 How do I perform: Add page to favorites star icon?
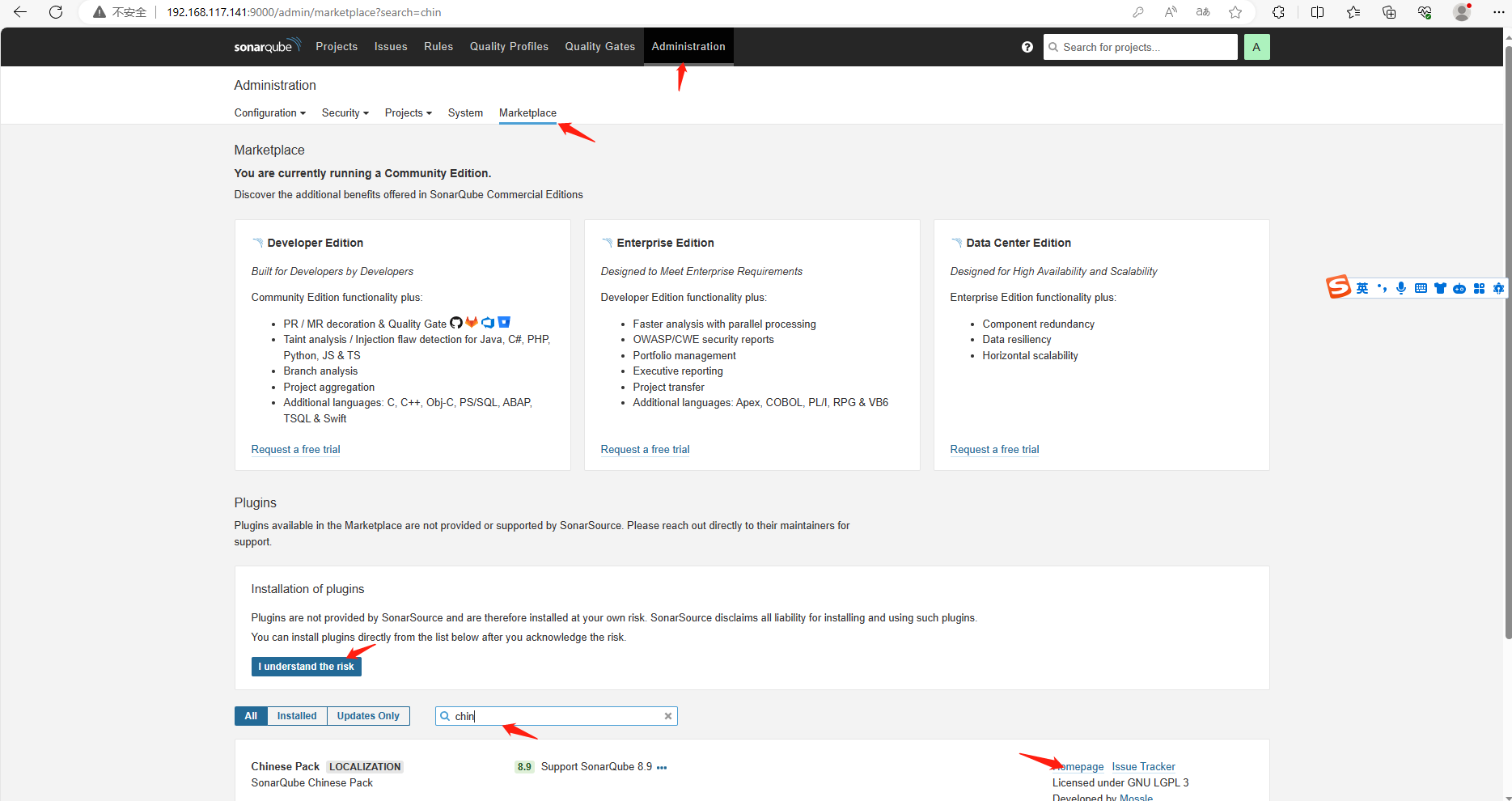[1235, 12]
